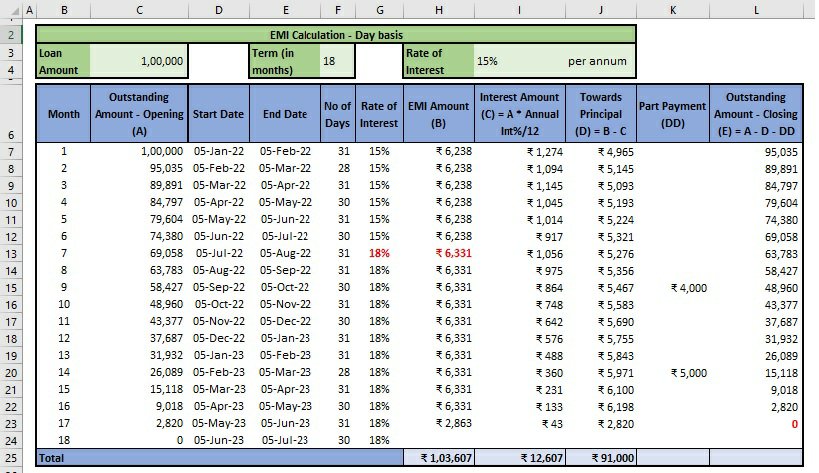Screen dimensions: 819x473
Task: Click the ₹ 43 interest cell
Action: tap(552, 424)
